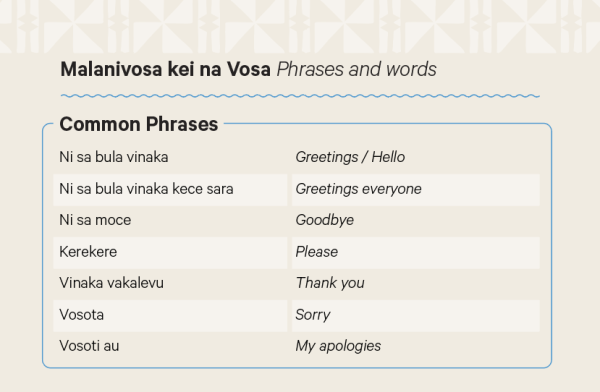Select the phrase 'Vosoti au'
600x392 pixels.
click(89, 346)
